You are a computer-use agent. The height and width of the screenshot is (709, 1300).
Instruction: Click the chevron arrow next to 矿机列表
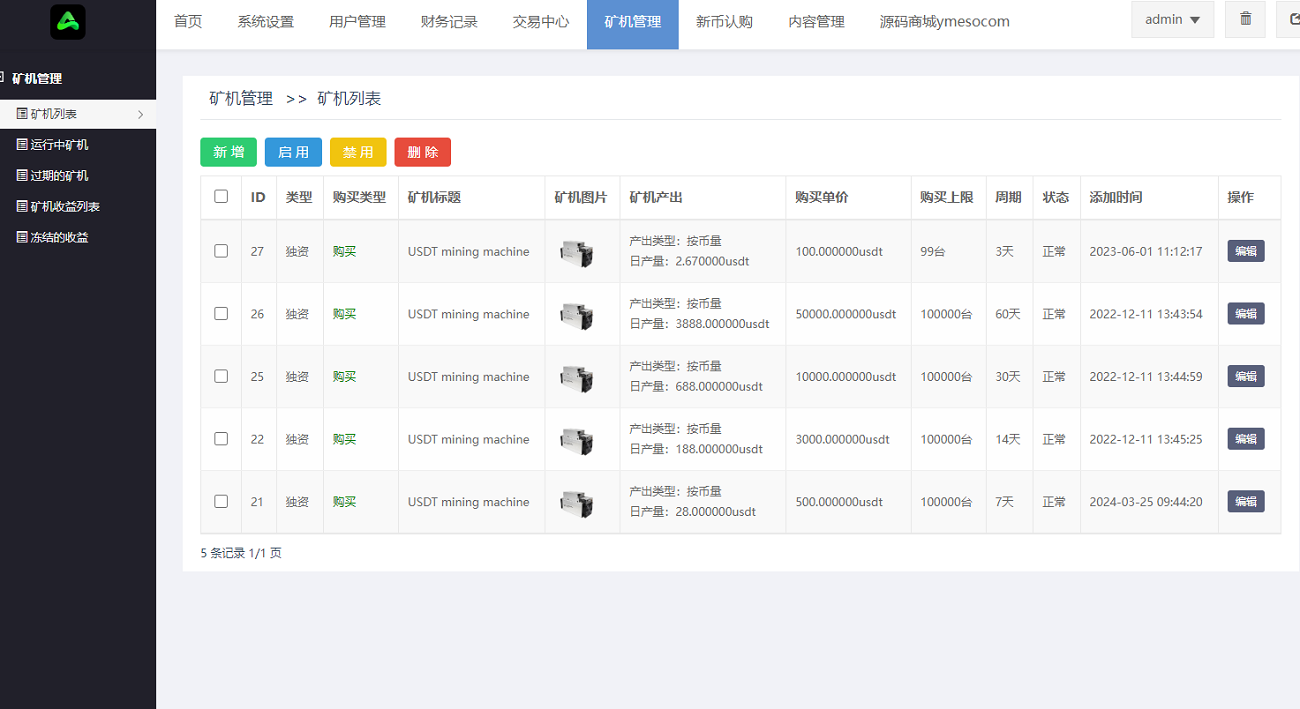(140, 115)
